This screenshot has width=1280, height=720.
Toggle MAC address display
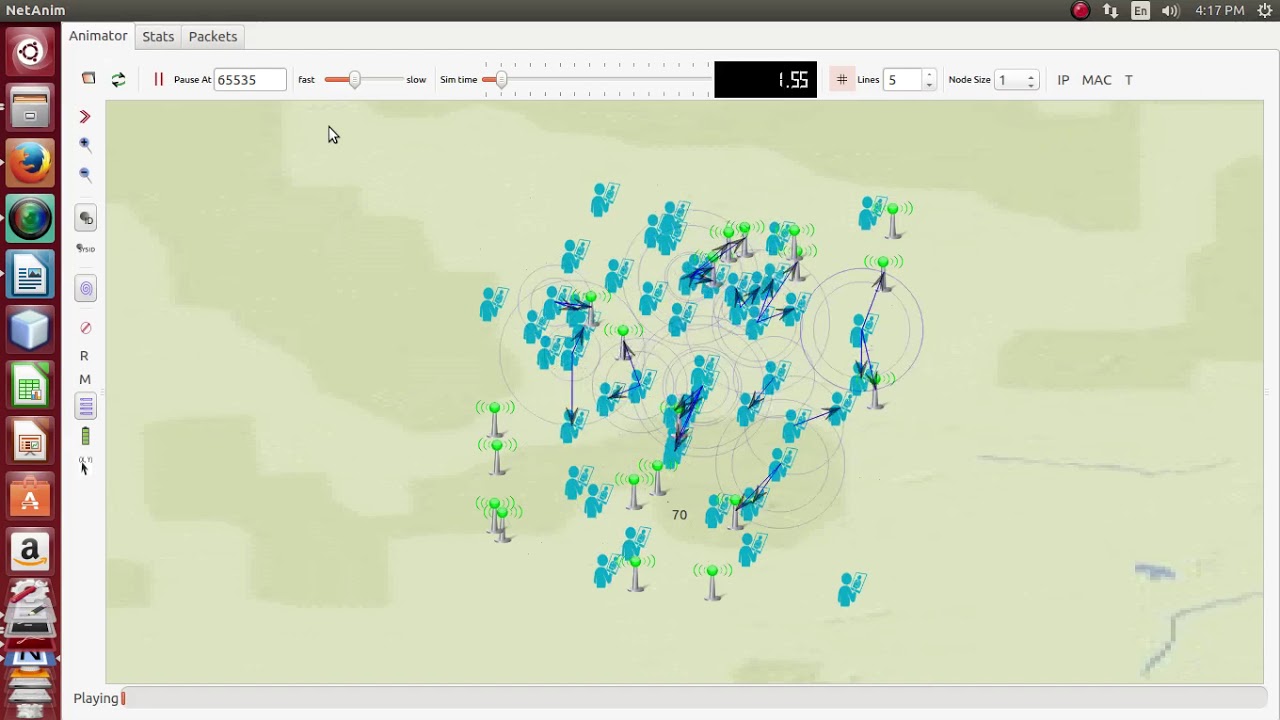(1096, 80)
